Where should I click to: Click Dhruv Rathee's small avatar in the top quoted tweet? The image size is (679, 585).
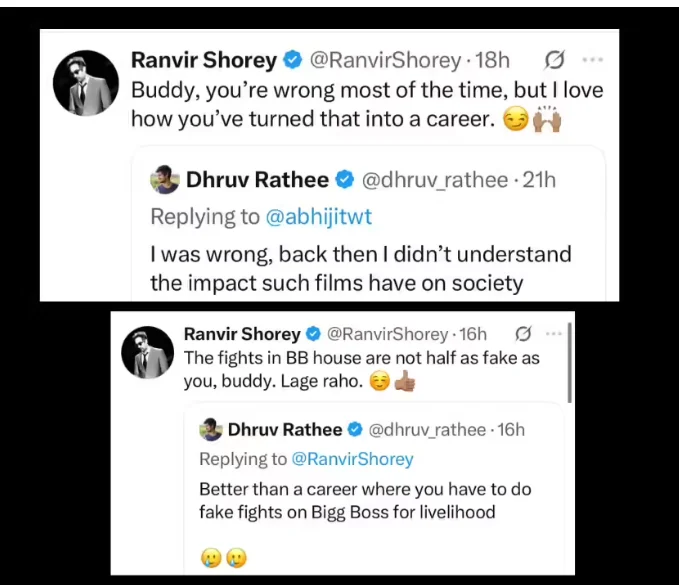tap(165, 179)
